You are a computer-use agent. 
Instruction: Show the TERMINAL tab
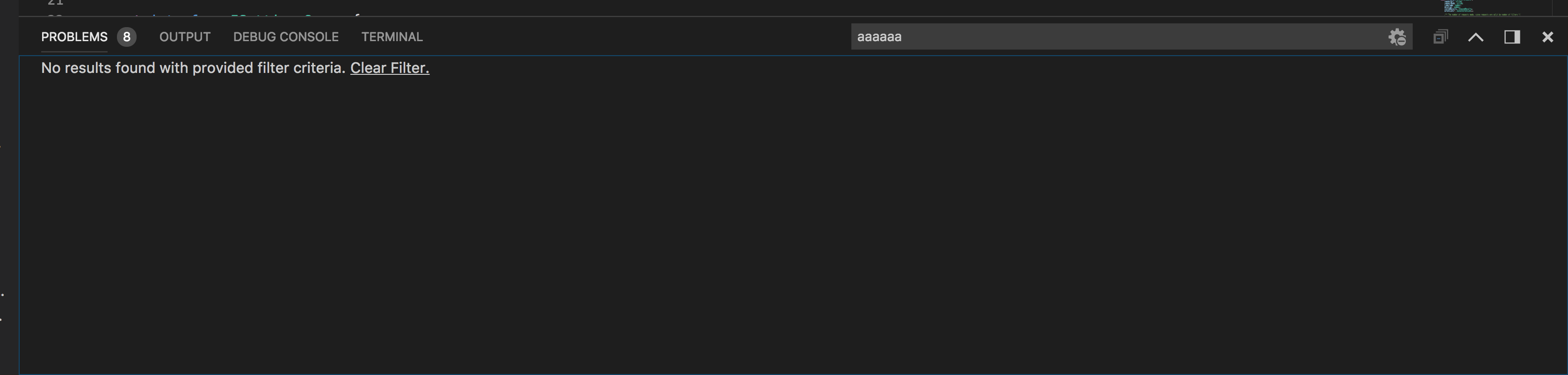[x=392, y=37]
